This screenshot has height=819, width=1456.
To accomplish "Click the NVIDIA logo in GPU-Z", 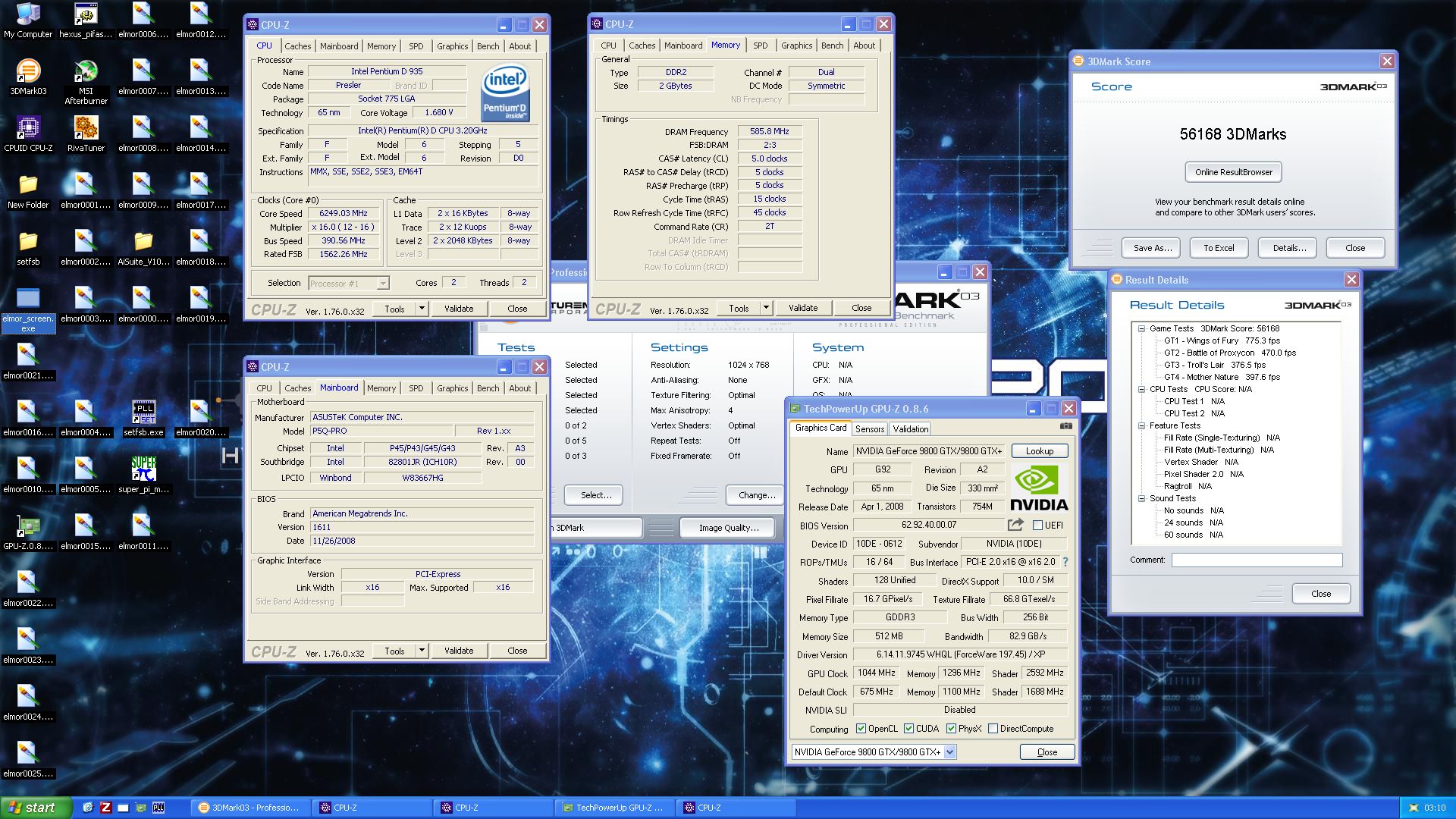I will point(1039,489).
